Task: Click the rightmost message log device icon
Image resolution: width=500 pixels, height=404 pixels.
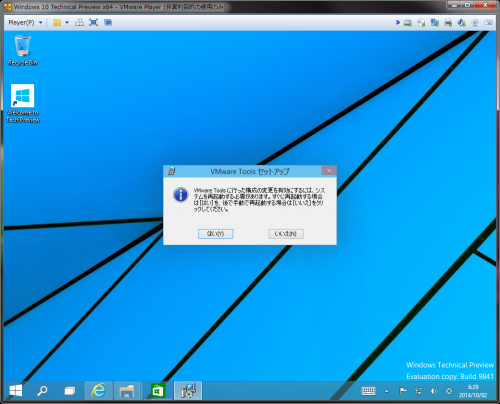Action: (488, 23)
